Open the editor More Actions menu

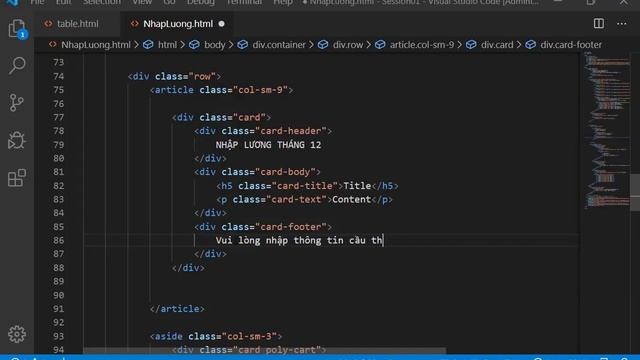pyautogui.click(x=622, y=24)
